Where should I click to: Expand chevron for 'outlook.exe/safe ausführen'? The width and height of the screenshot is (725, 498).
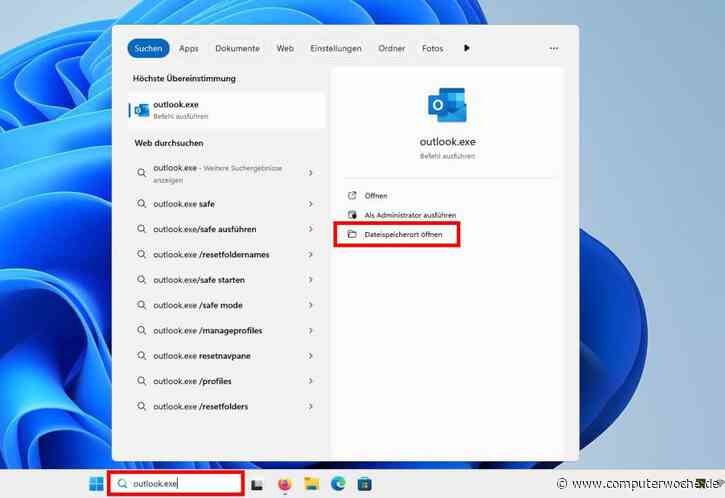311,229
